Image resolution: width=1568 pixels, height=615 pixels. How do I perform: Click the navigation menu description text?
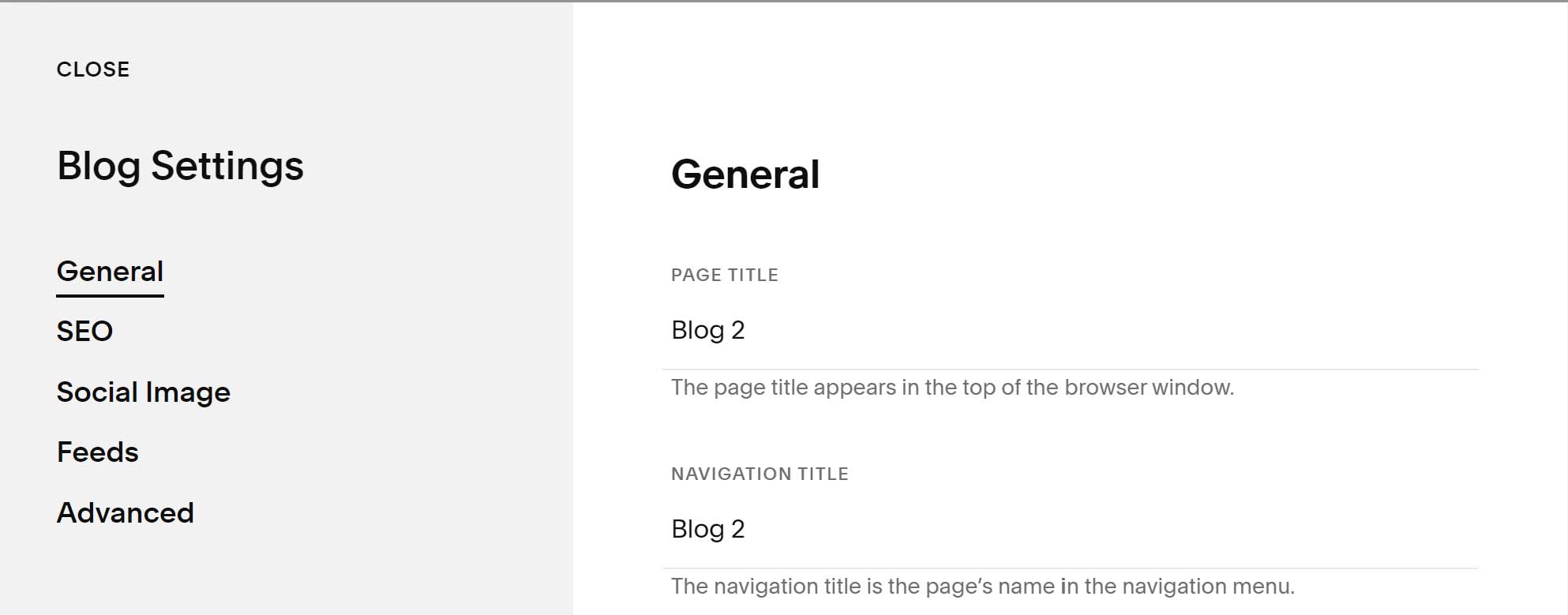pyautogui.click(x=983, y=587)
